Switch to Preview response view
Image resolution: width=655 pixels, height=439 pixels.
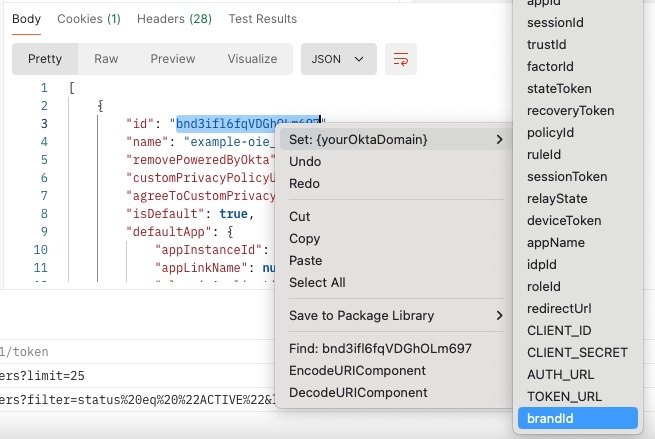(173, 59)
